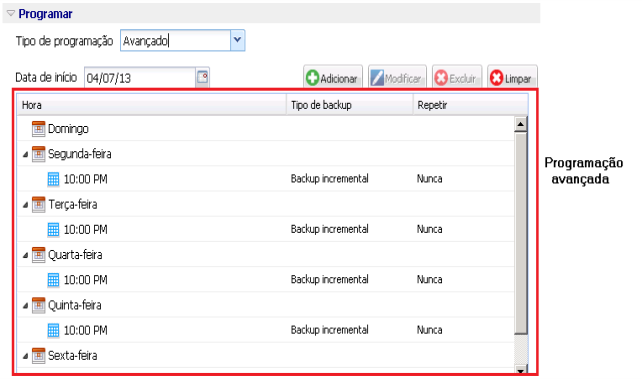Click the Terça-feira calendar icon

[38, 204]
